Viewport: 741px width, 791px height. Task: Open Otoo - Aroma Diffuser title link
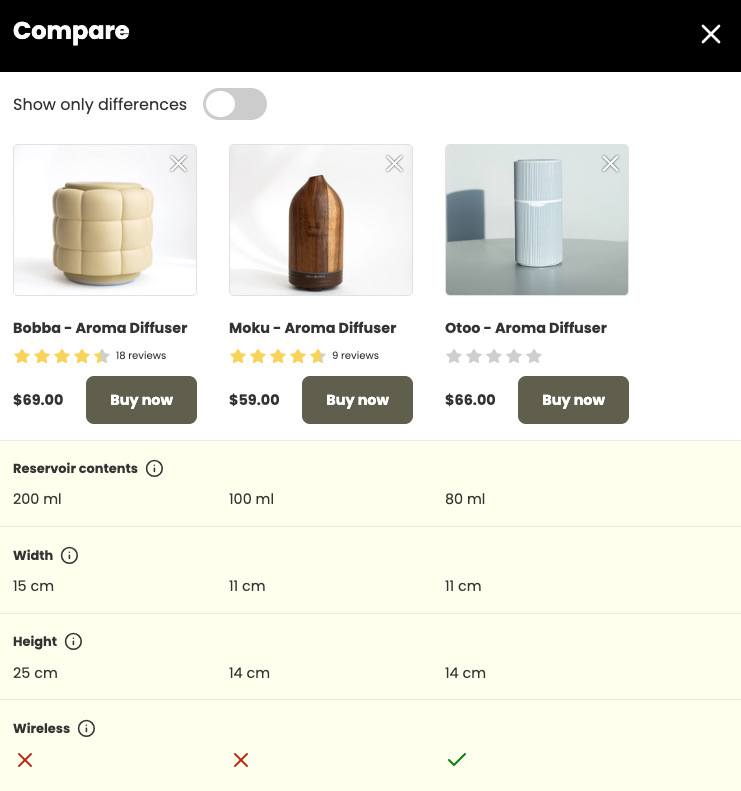(x=526, y=328)
